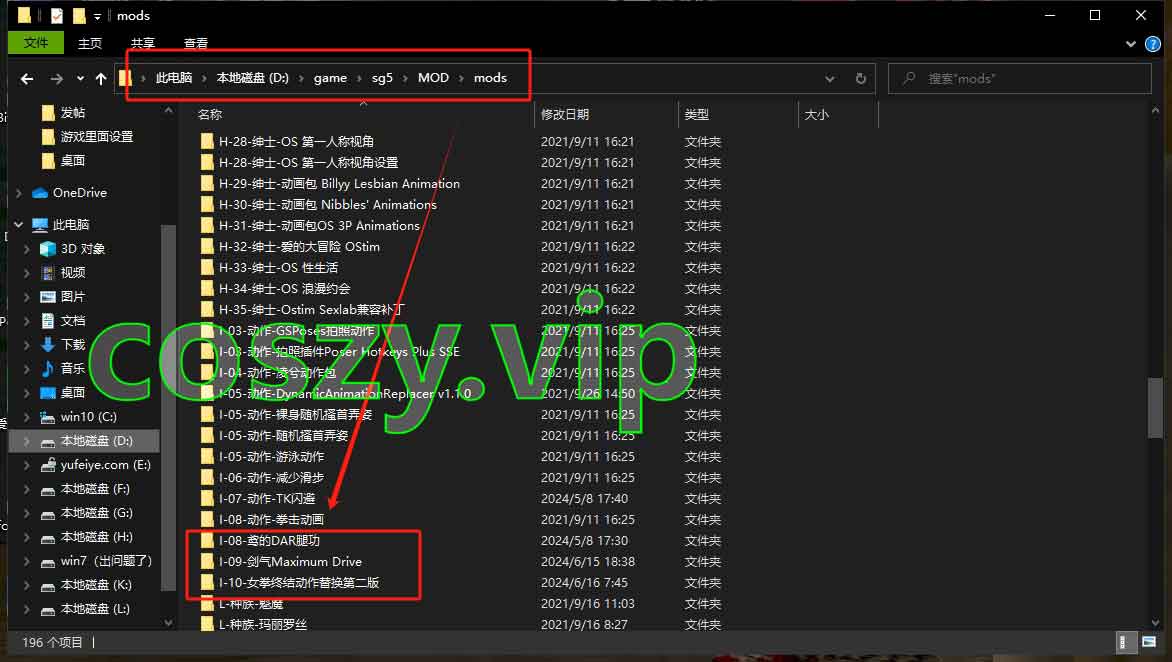Navigate up to the MOD parent folder
The image size is (1172, 662).
click(x=100, y=79)
